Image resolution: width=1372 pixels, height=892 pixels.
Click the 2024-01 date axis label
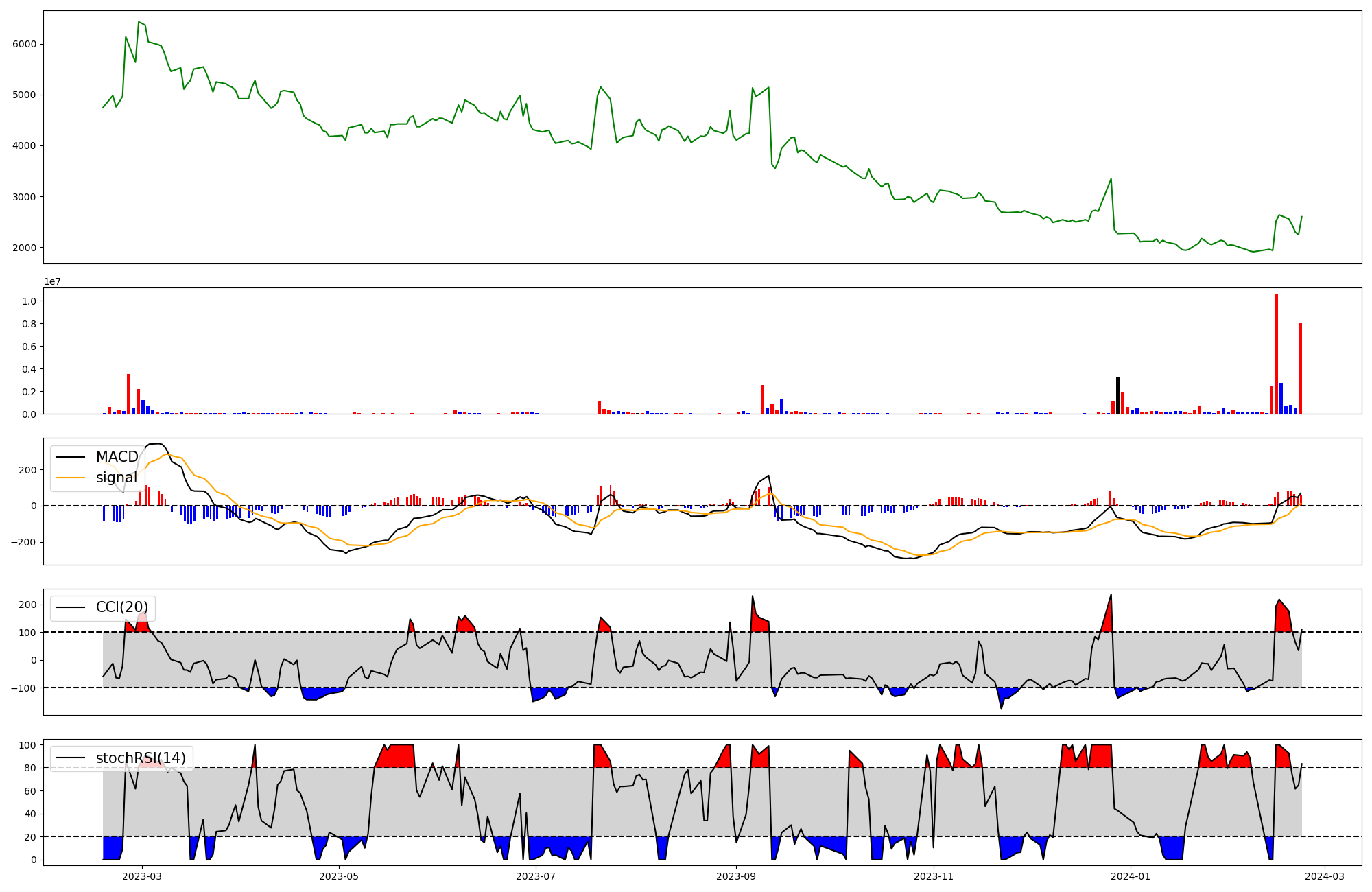1129,876
